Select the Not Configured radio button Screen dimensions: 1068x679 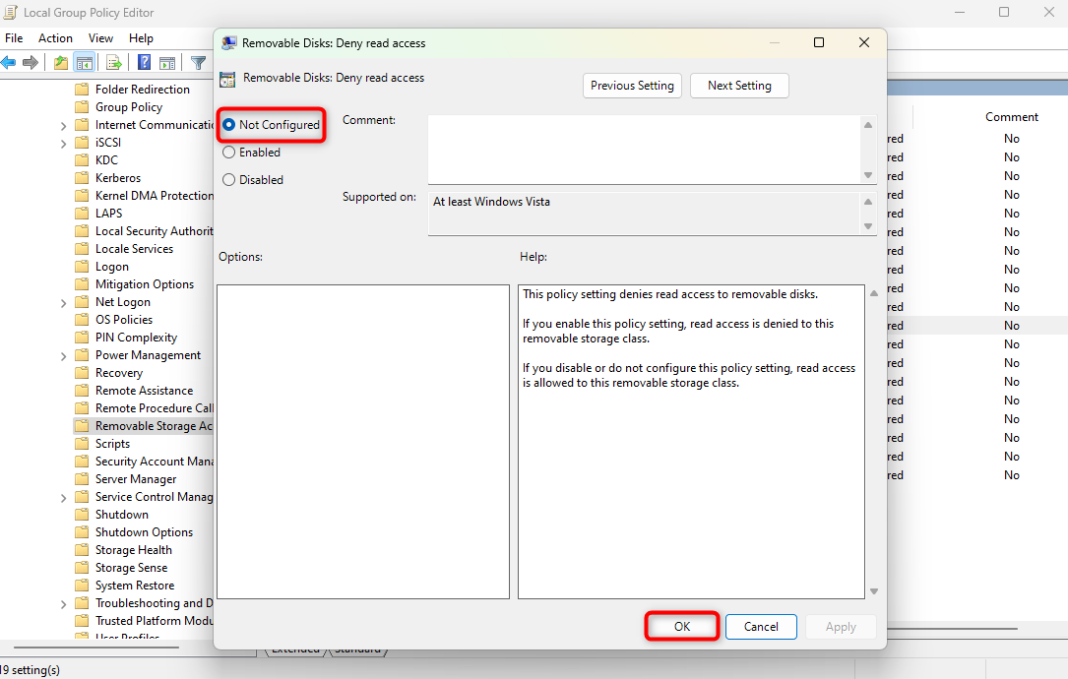coord(230,125)
